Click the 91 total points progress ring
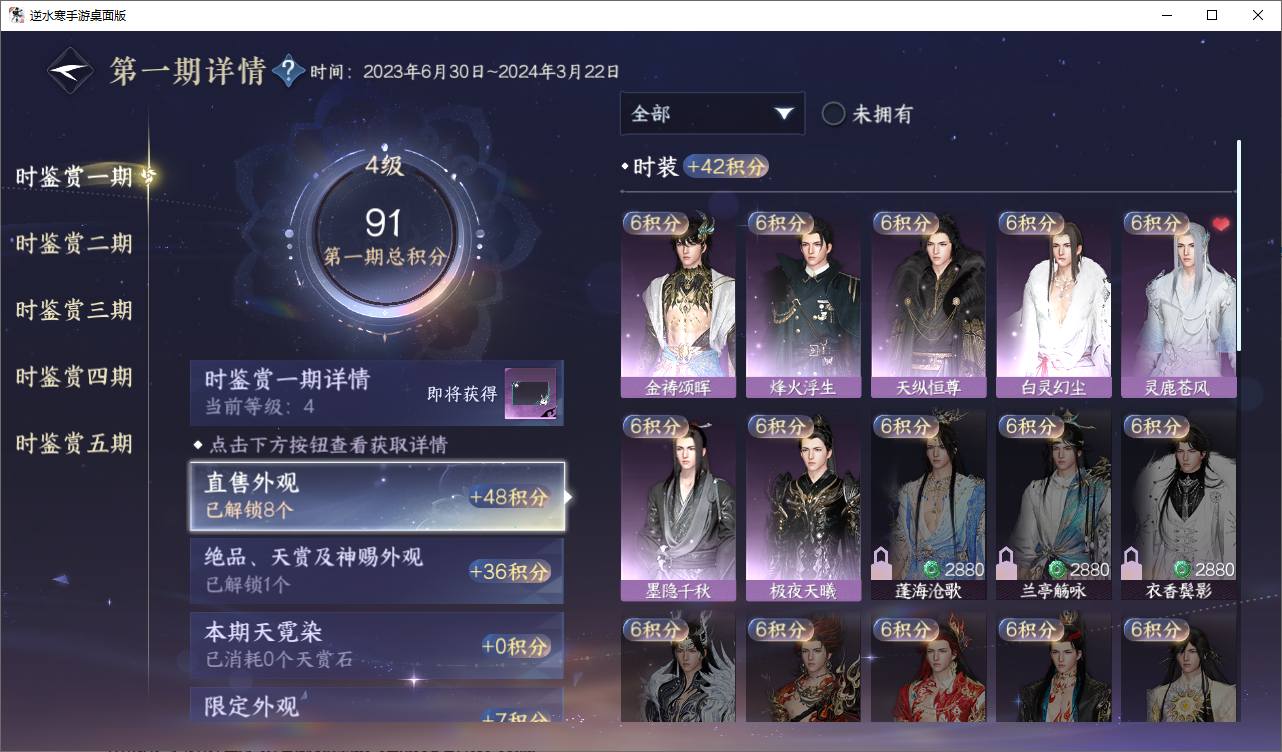 click(384, 236)
